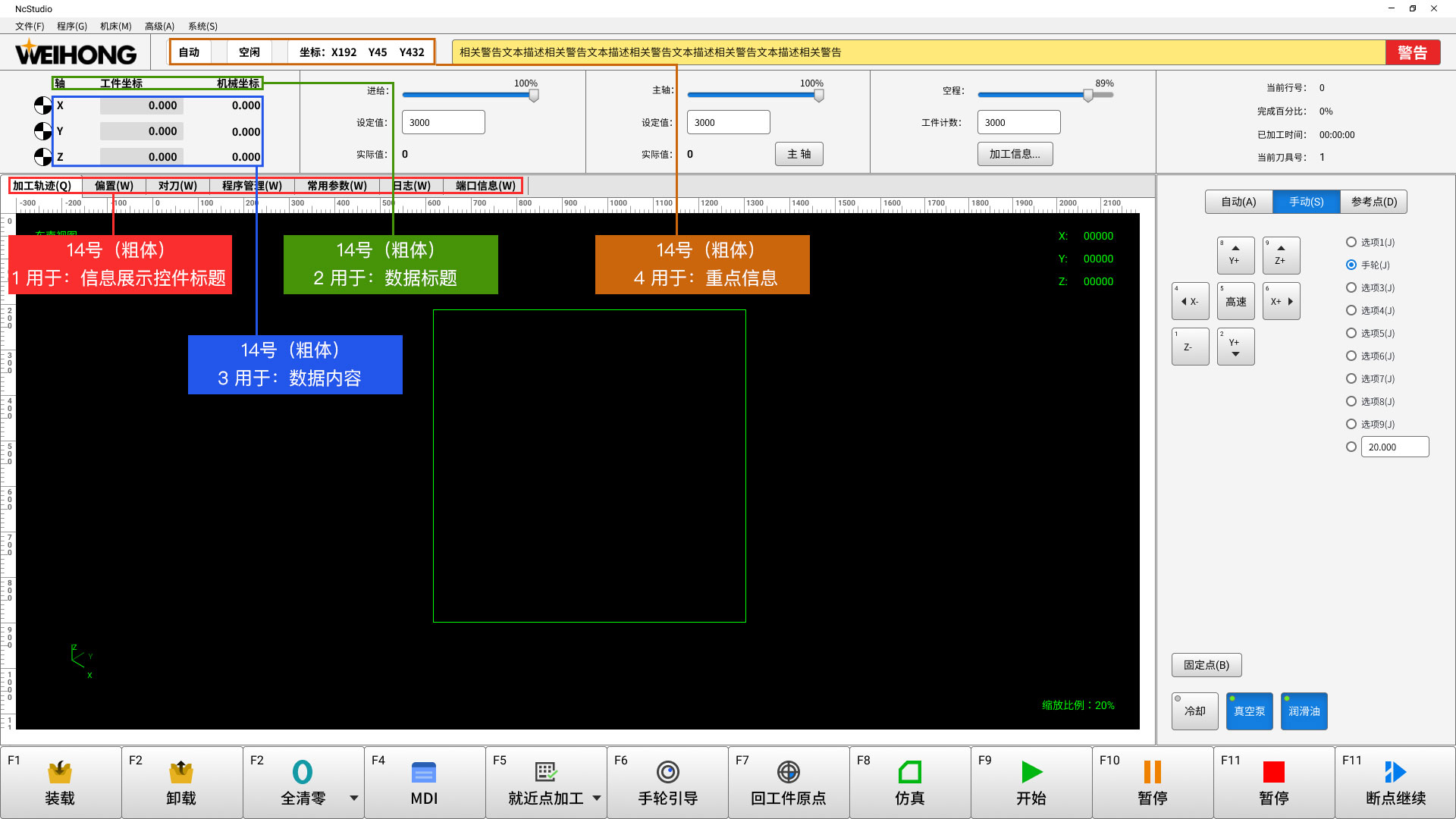Click the 卸载 unload icon

tap(181, 772)
